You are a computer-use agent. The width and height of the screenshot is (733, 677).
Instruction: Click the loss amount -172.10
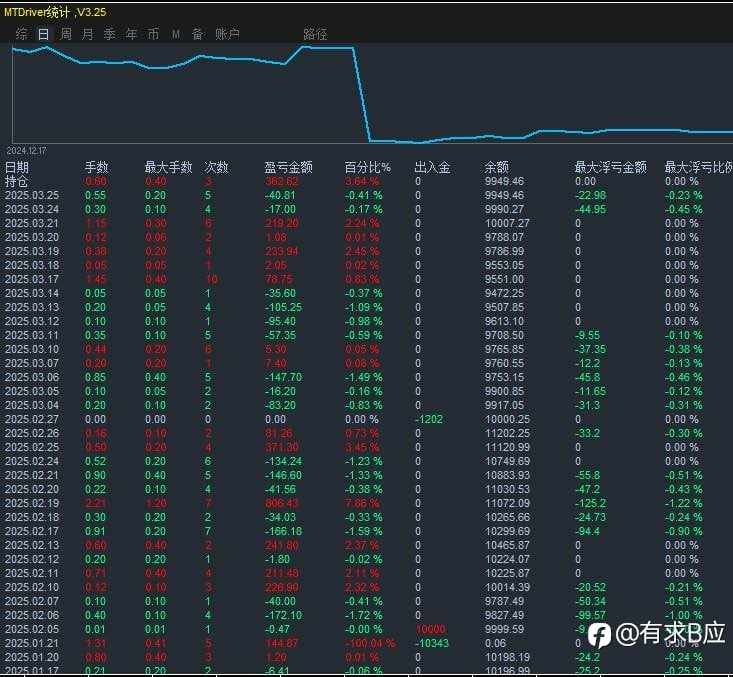click(x=284, y=615)
